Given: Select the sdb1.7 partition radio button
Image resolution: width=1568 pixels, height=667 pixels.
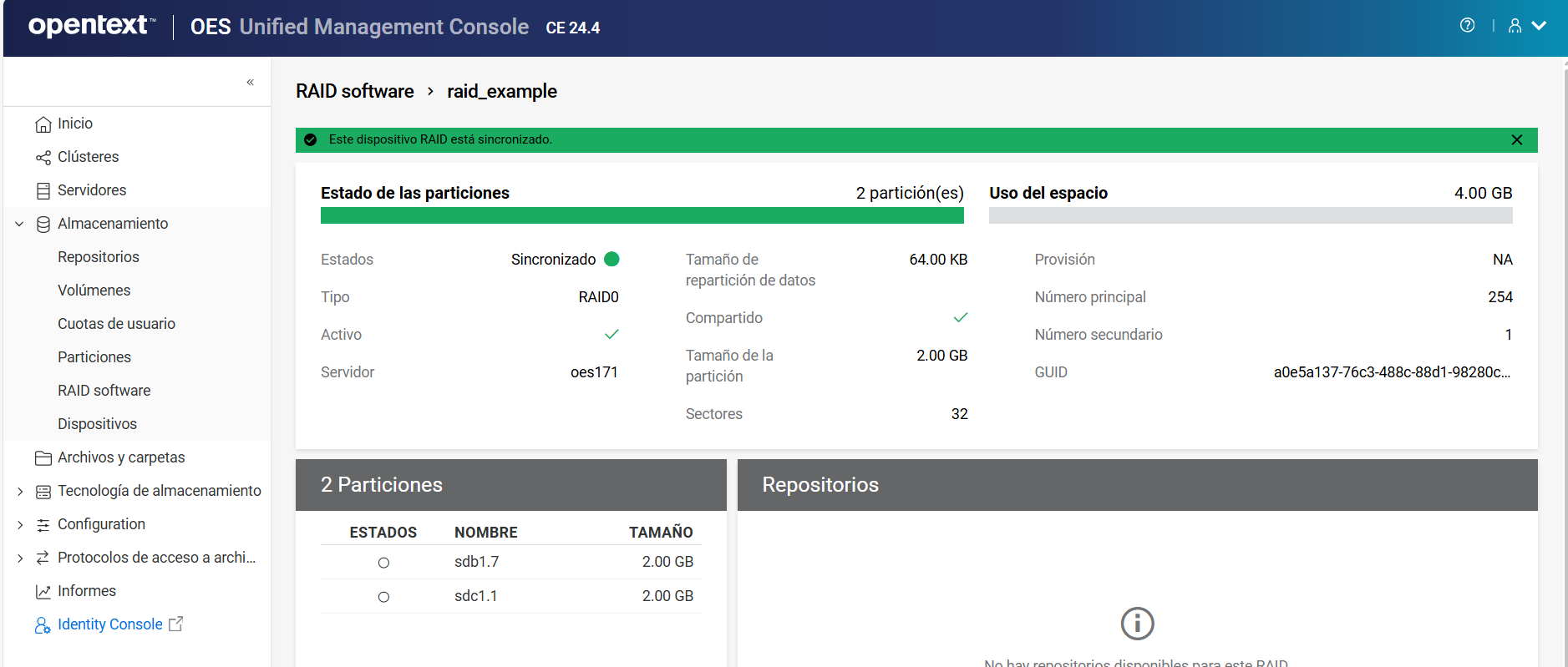Looking at the screenshot, I should 383,563.
